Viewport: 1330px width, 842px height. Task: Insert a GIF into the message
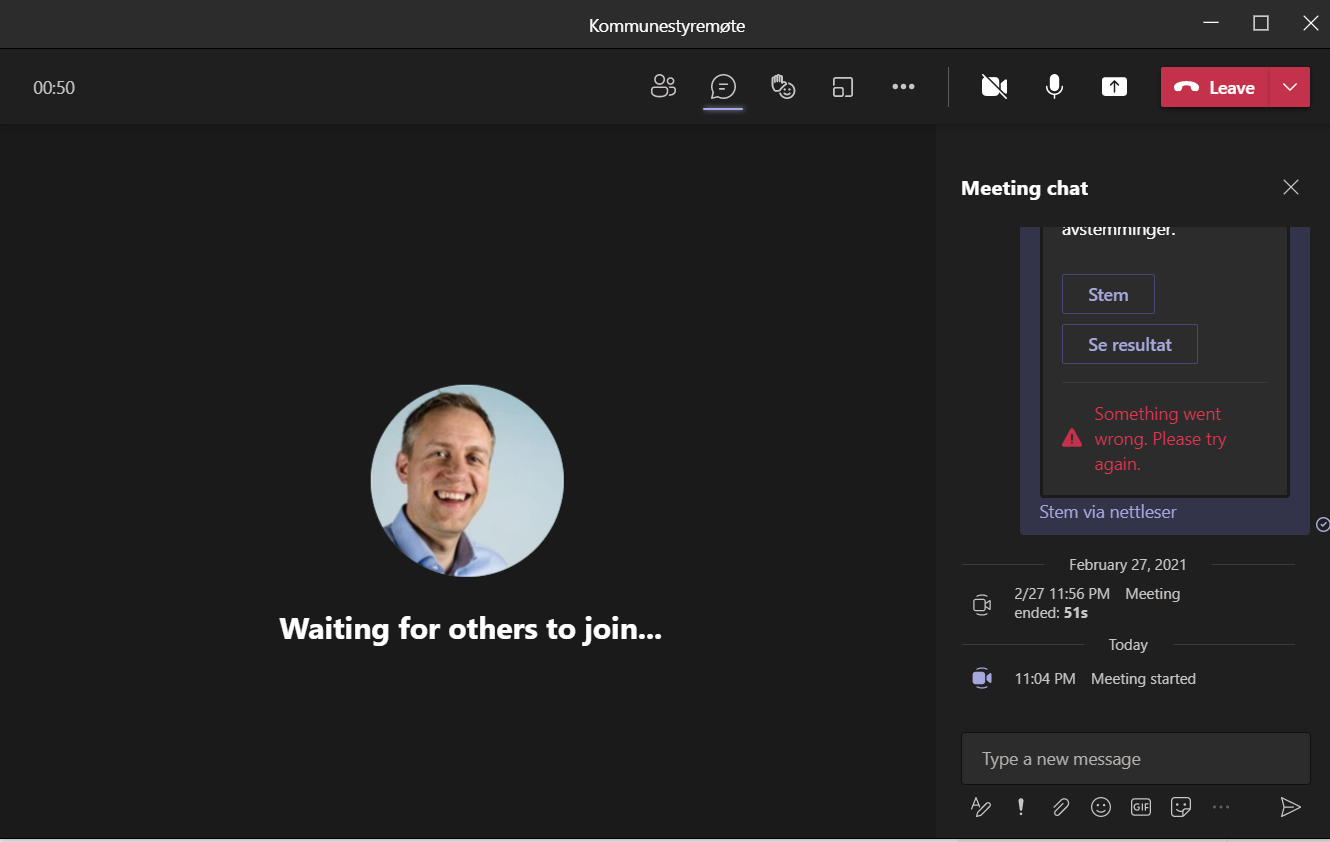[1141, 807]
